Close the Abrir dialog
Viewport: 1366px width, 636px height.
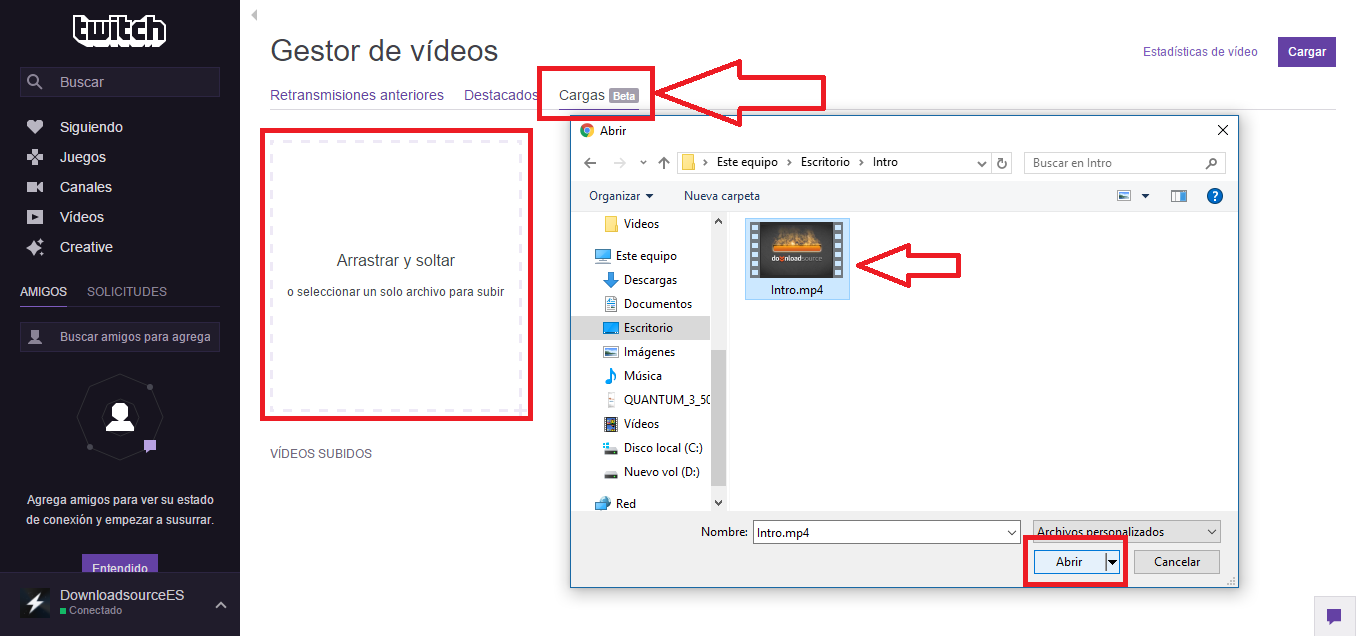[1222, 130]
